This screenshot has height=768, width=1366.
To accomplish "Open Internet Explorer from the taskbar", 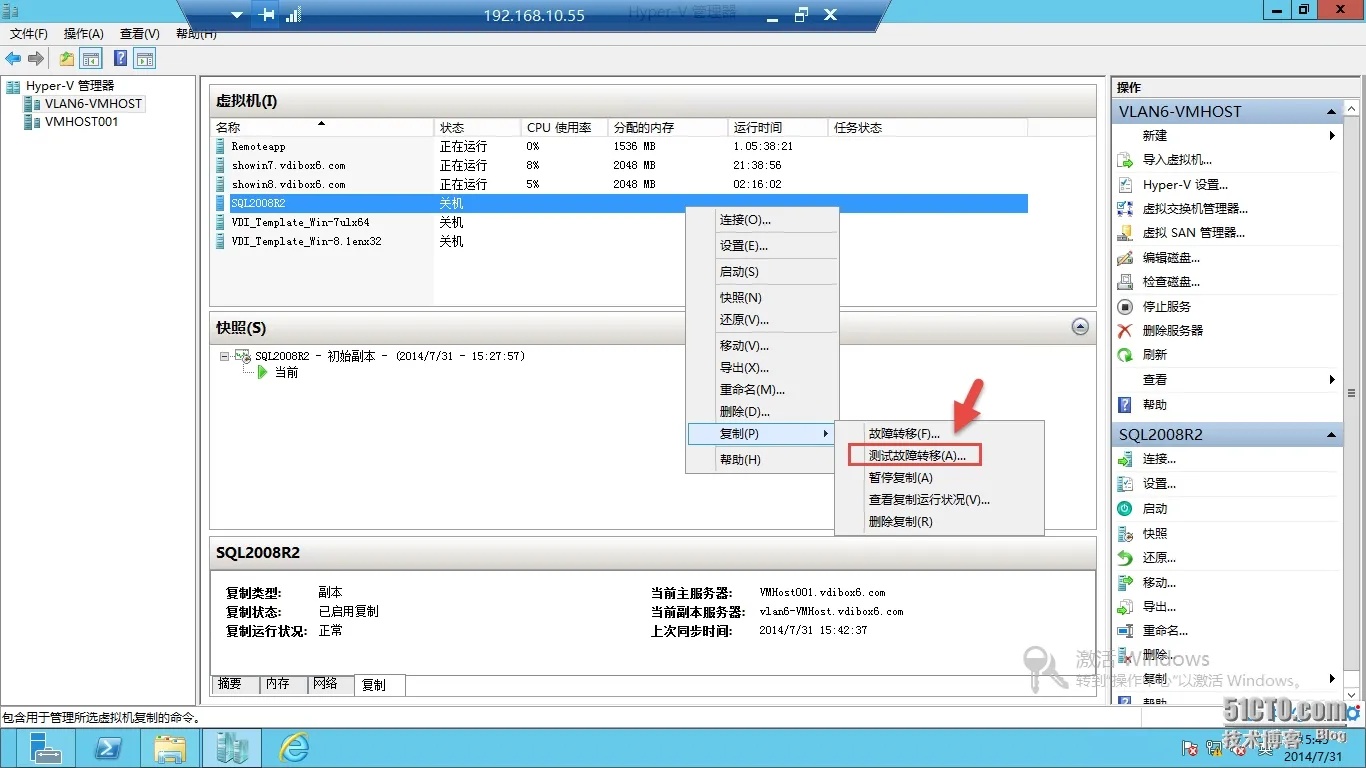I will pyautogui.click(x=294, y=748).
